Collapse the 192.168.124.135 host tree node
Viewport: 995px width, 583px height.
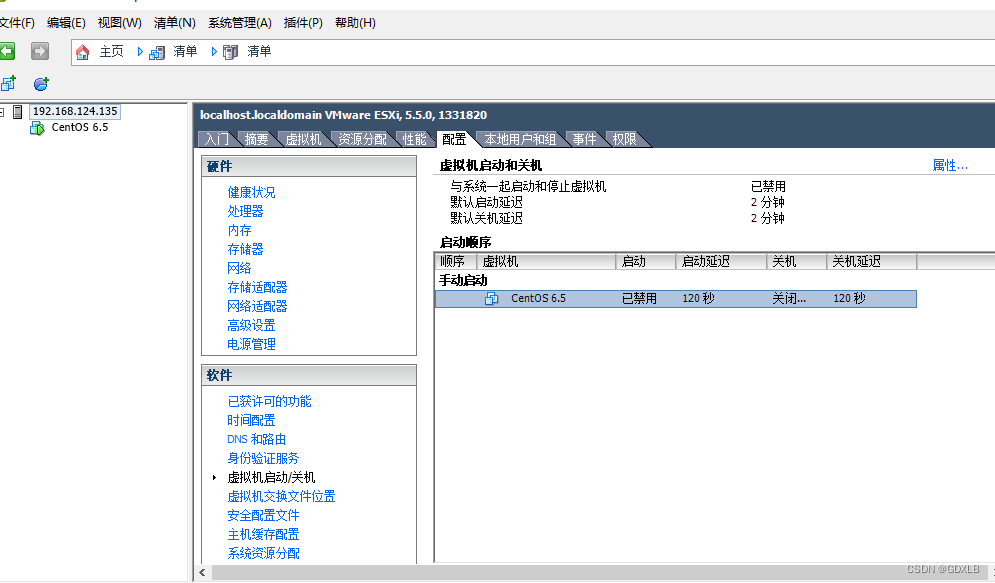click(x=2, y=110)
